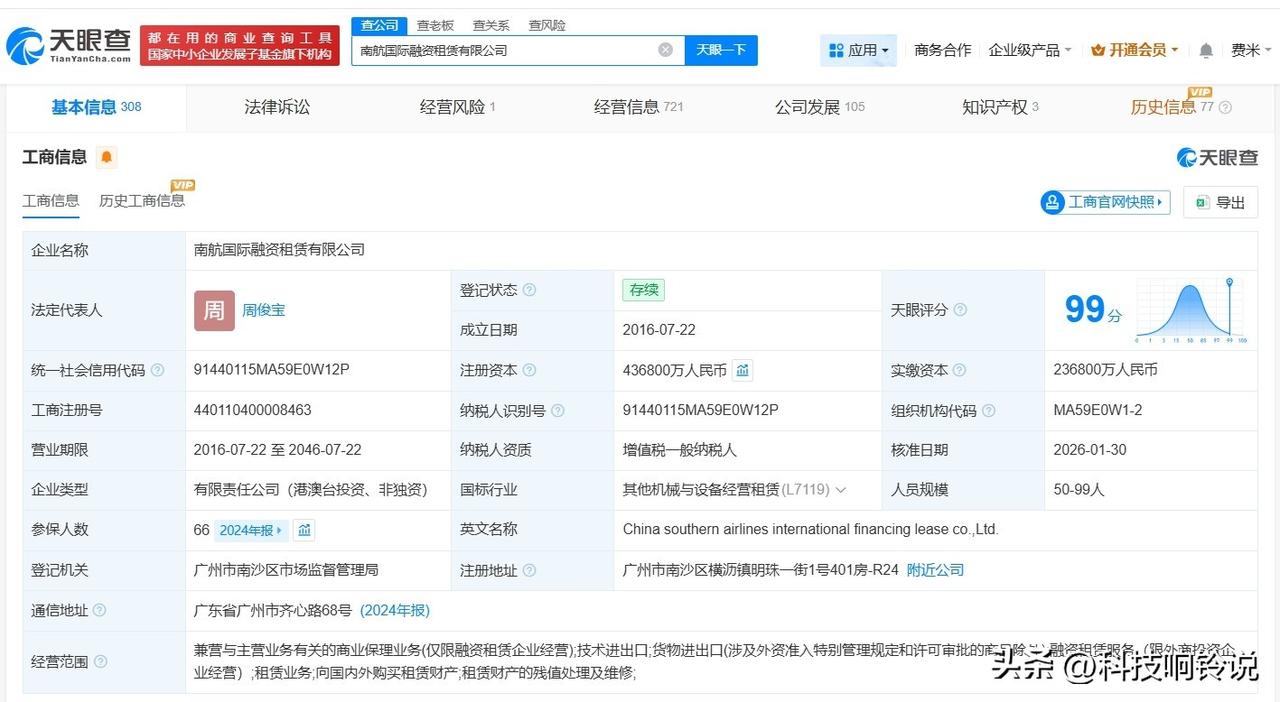Open the 商务合作 link

pyautogui.click(x=943, y=50)
